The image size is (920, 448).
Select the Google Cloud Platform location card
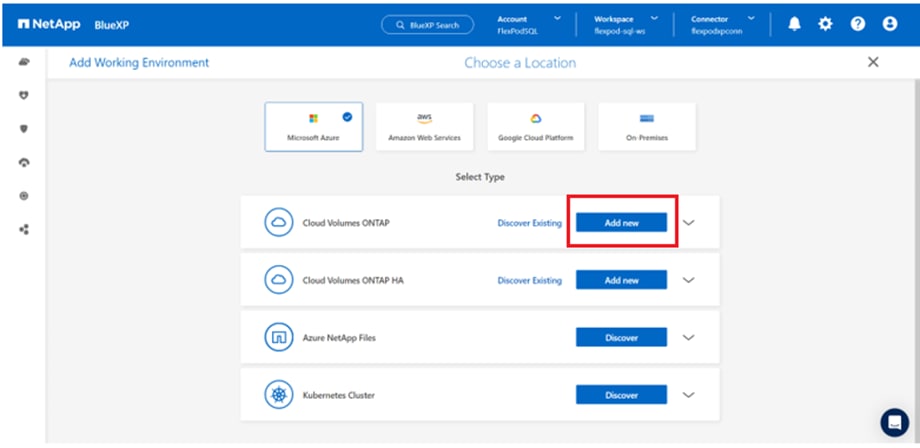pos(535,127)
